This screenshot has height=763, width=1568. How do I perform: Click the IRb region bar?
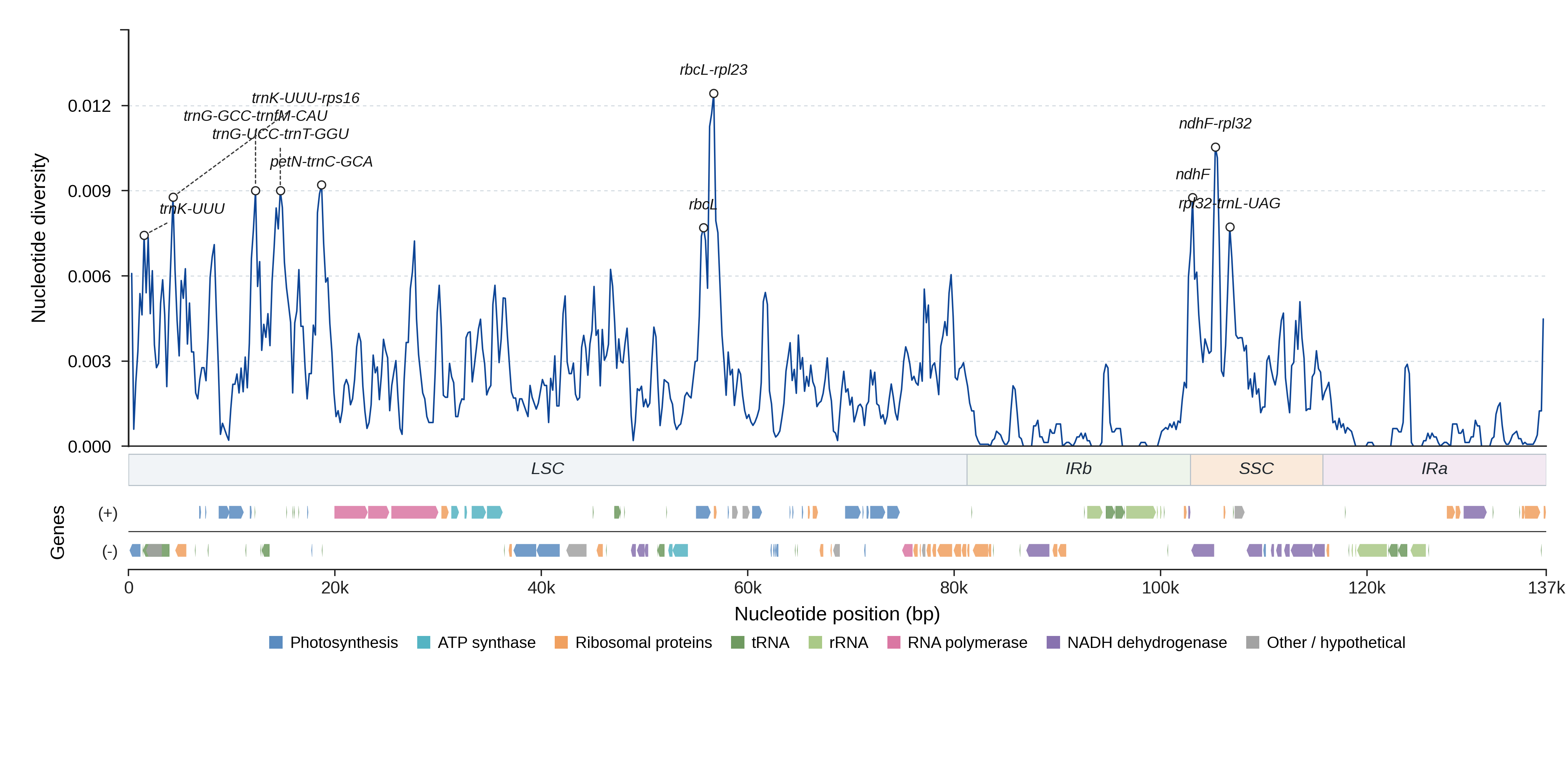coord(1078,469)
